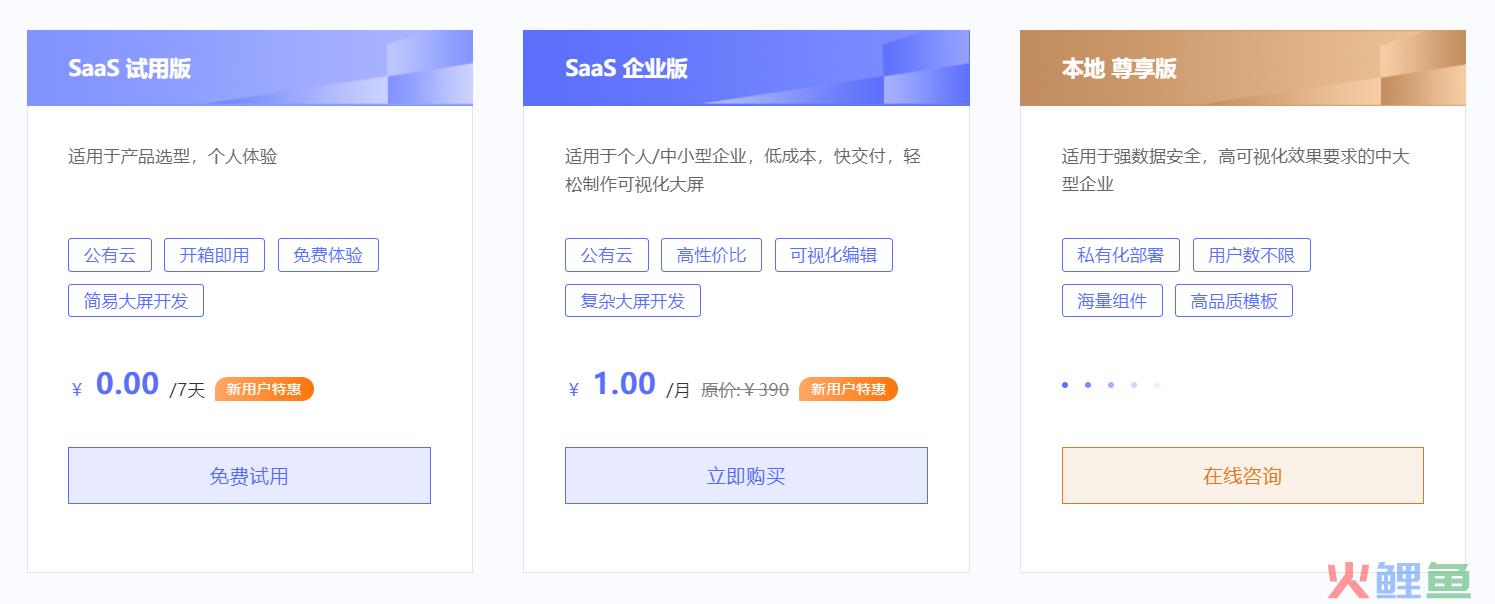Click the 立即购买 button

click(x=746, y=475)
